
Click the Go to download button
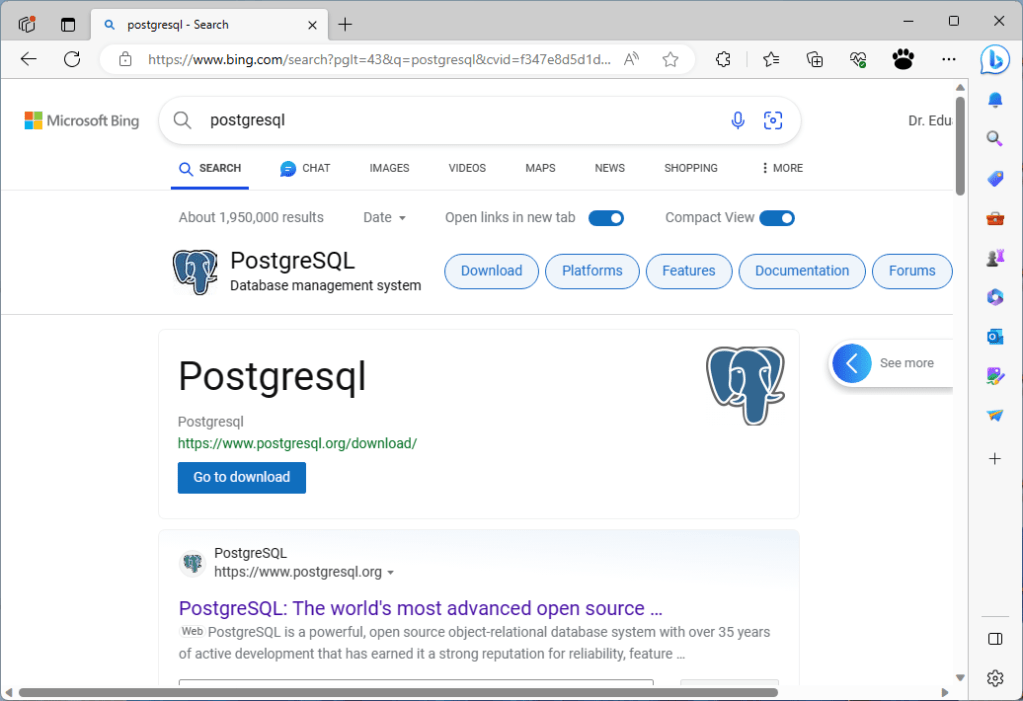(242, 477)
